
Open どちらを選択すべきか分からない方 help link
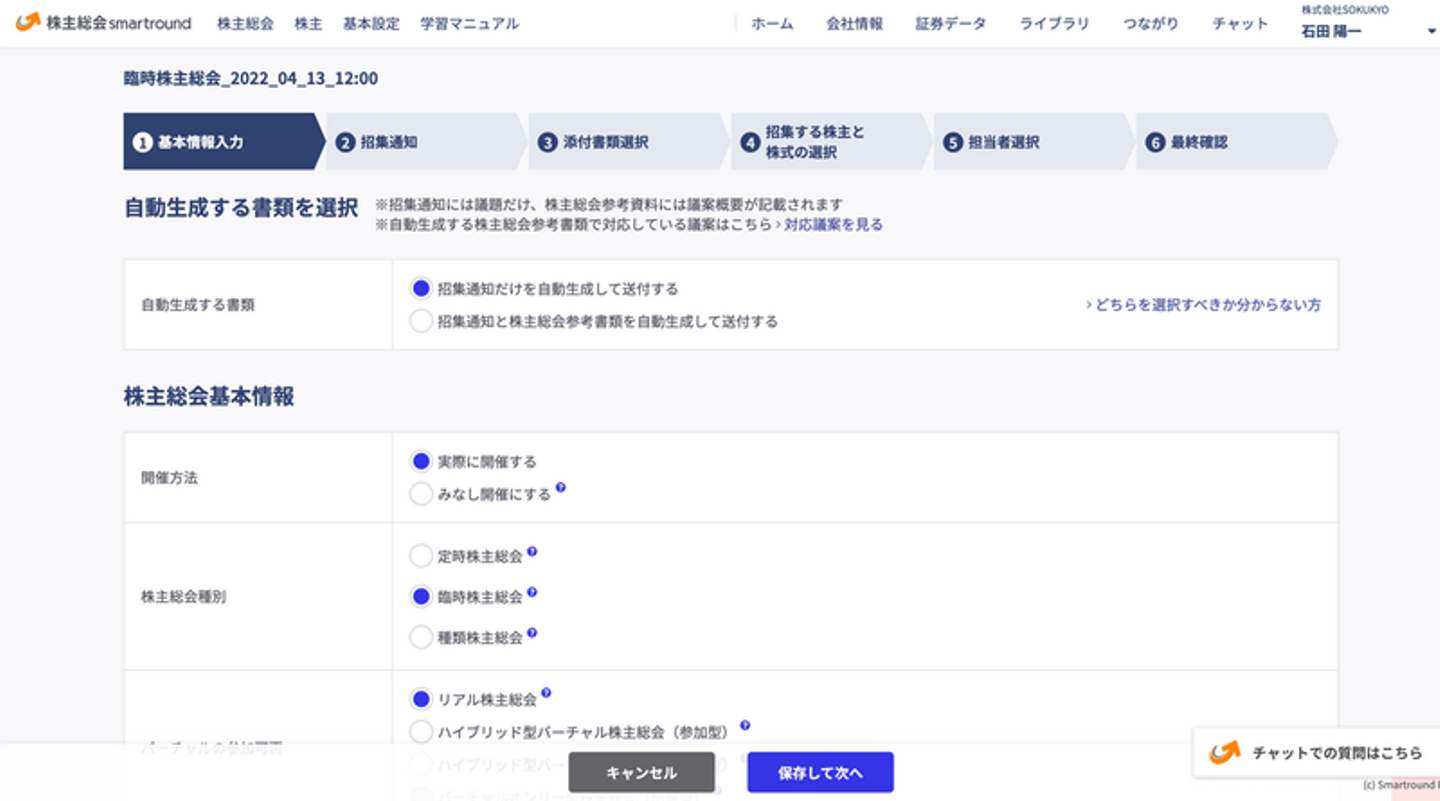pyautogui.click(x=1203, y=305)
